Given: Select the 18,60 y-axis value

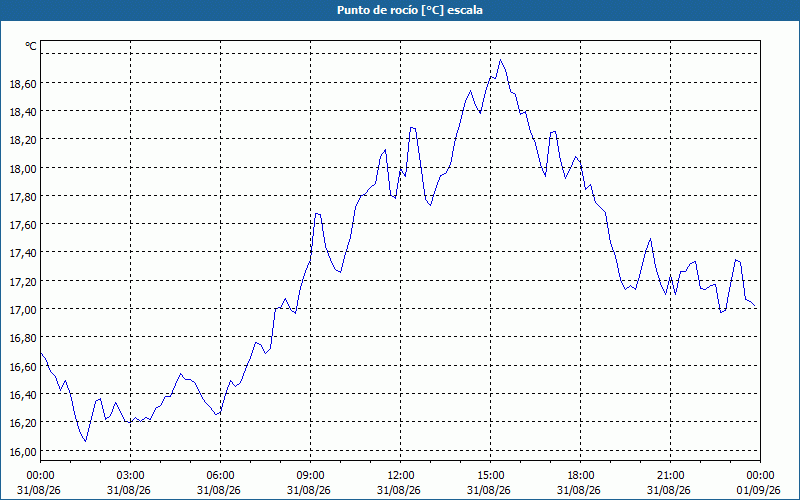Looking at the screenshot, I should coord(23,84).
